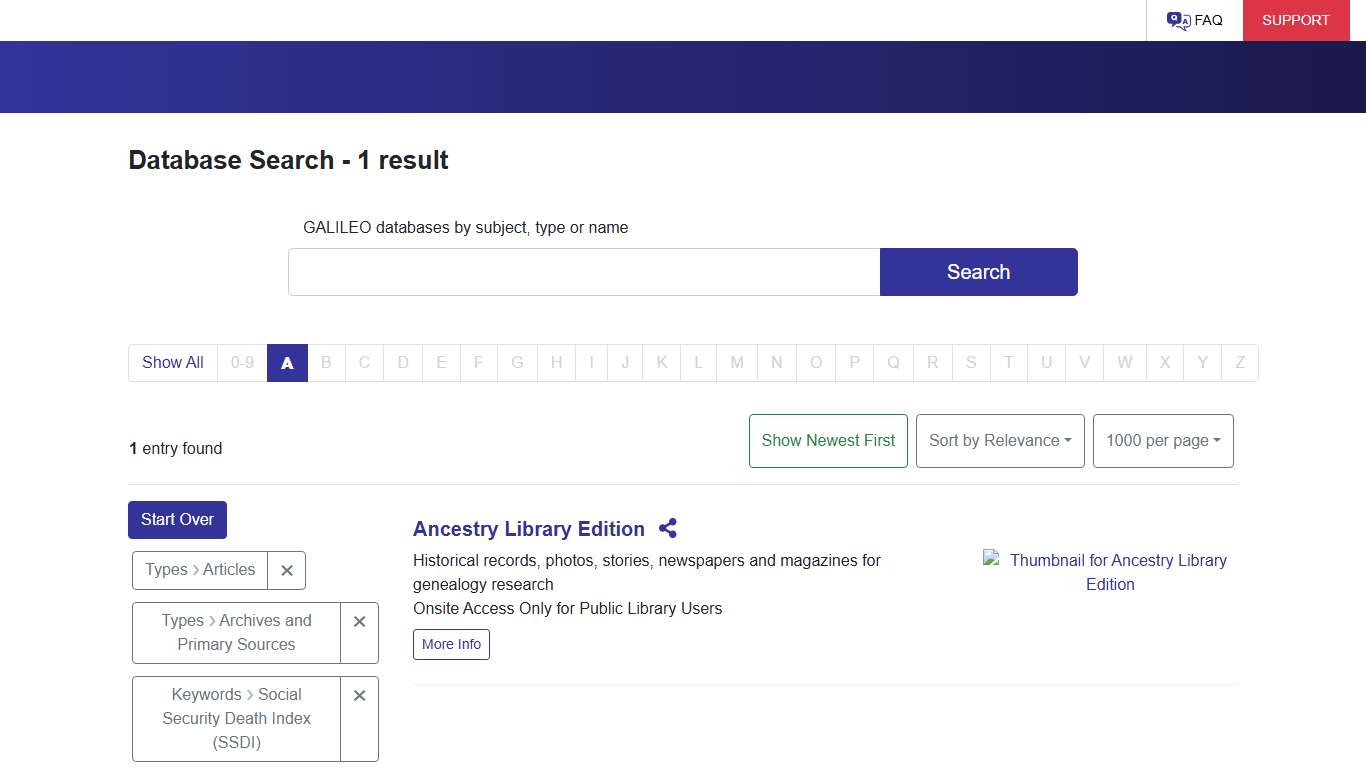Go to the SUPPORT tab
This screenshot has width=1366, height=768.
pos(1296,20)
